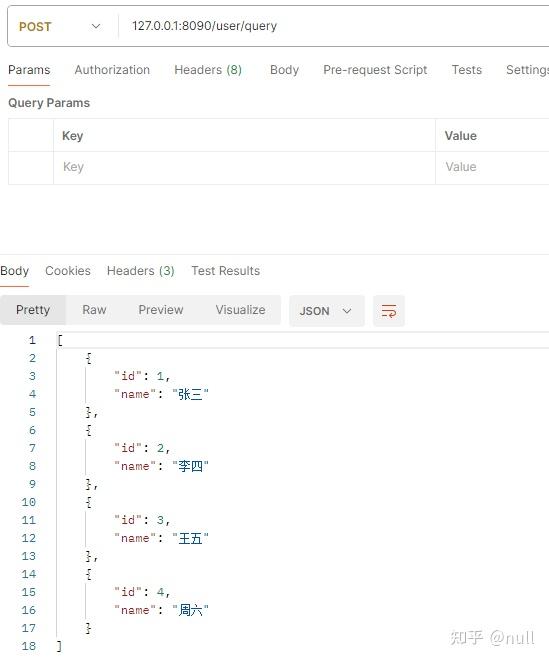The height and width of the screenshot is (661, 549).
Task: Select the Pretty response view
Action: 33,310
